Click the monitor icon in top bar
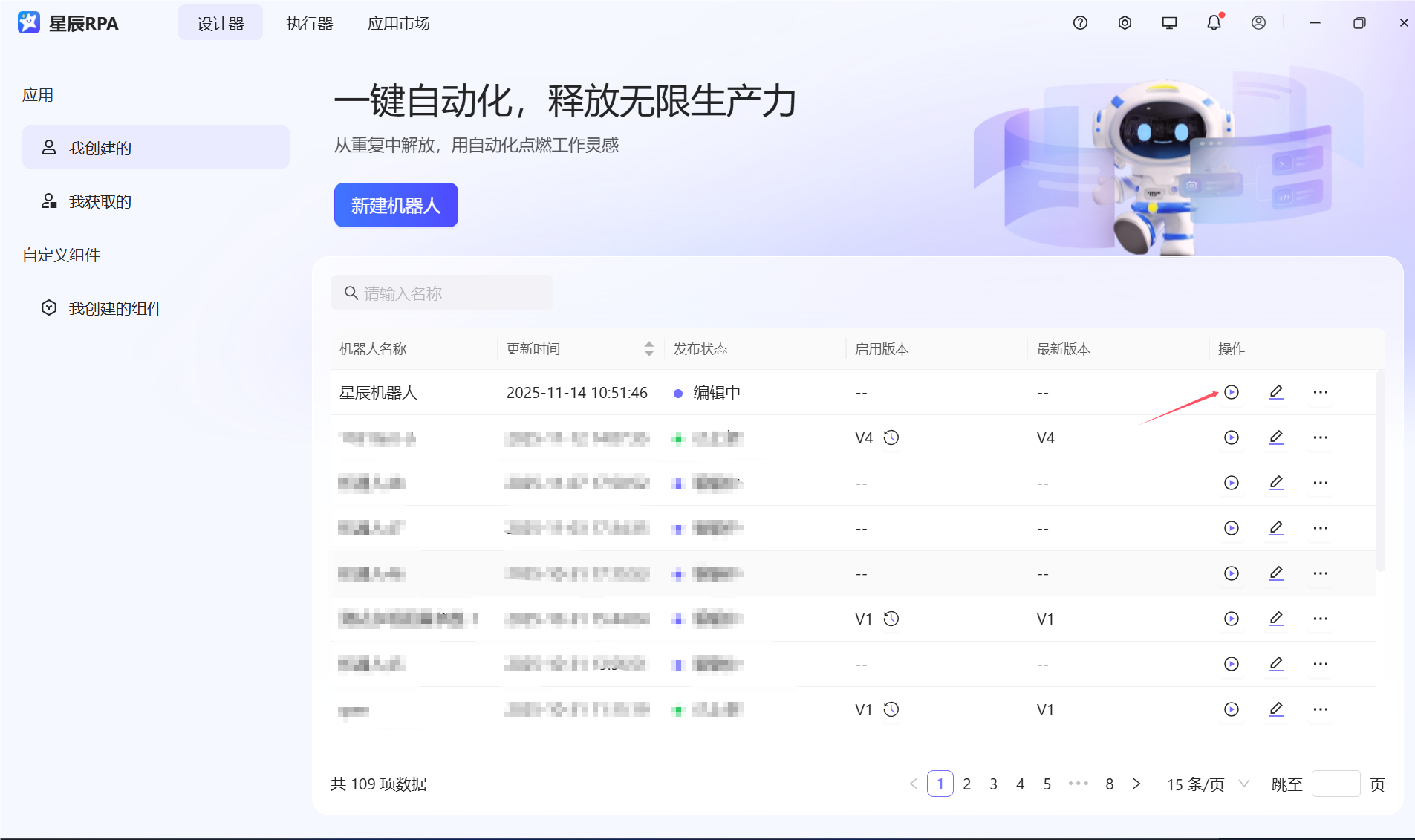 (1168, 22)
